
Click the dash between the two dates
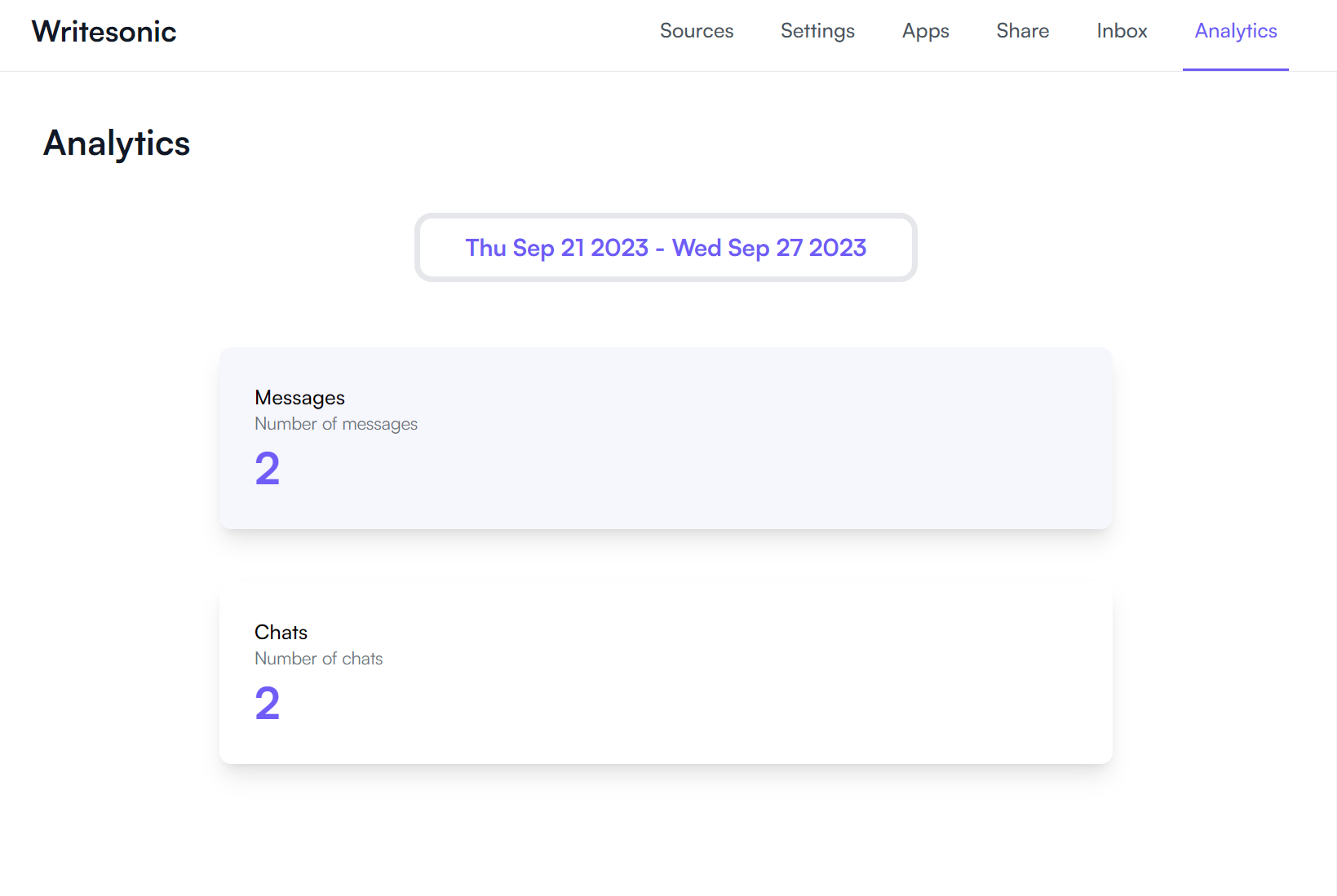(x=660, y=249)
